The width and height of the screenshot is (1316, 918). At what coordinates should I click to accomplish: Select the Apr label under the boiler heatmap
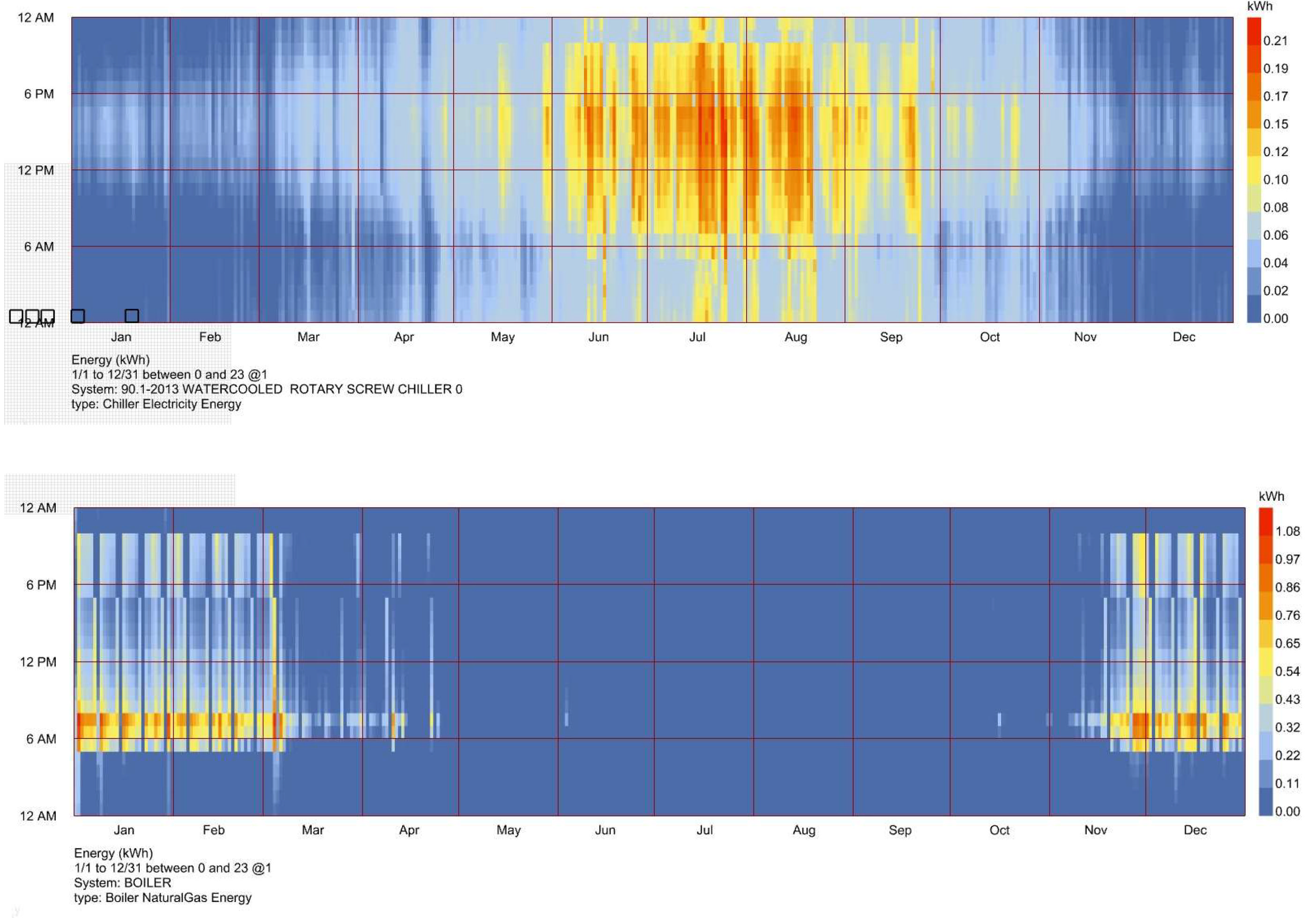[x=409, y=830]
